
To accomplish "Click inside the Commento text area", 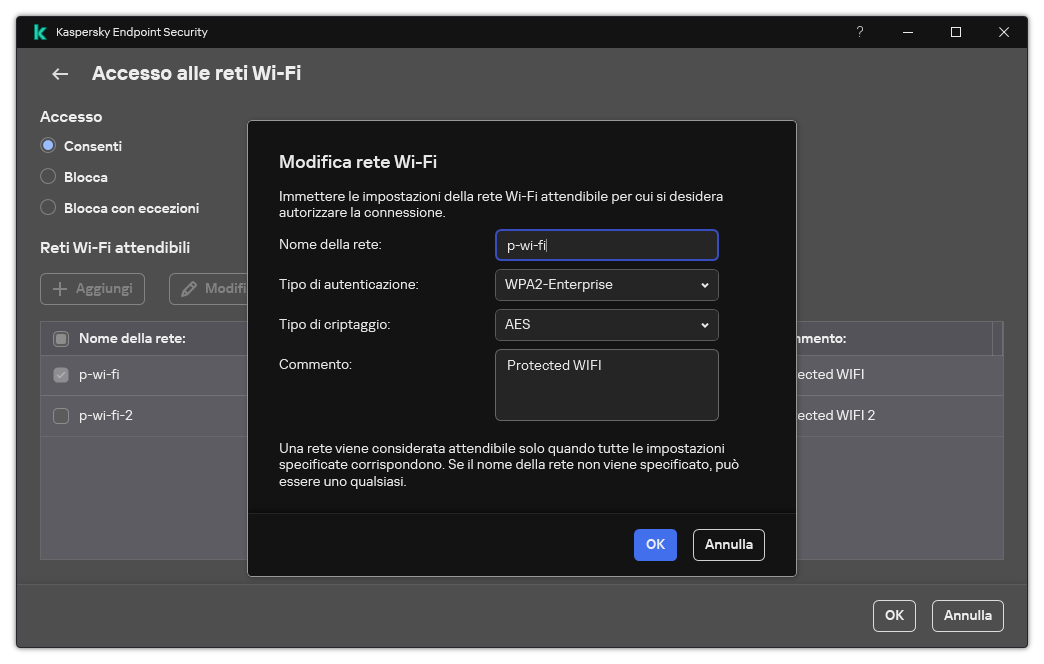I will (606, 385).
